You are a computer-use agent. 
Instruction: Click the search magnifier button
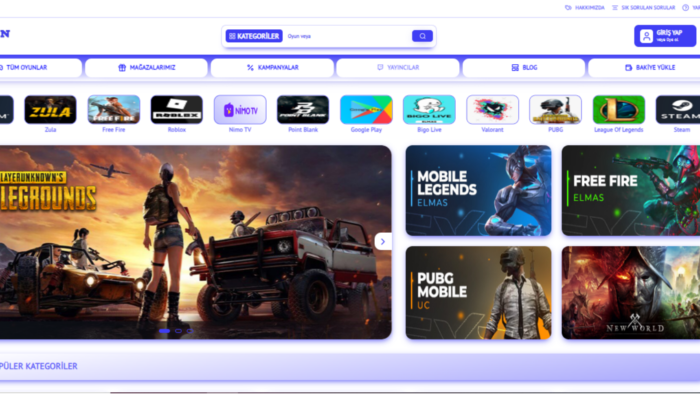pyautogui.click(x=422, y=36)
